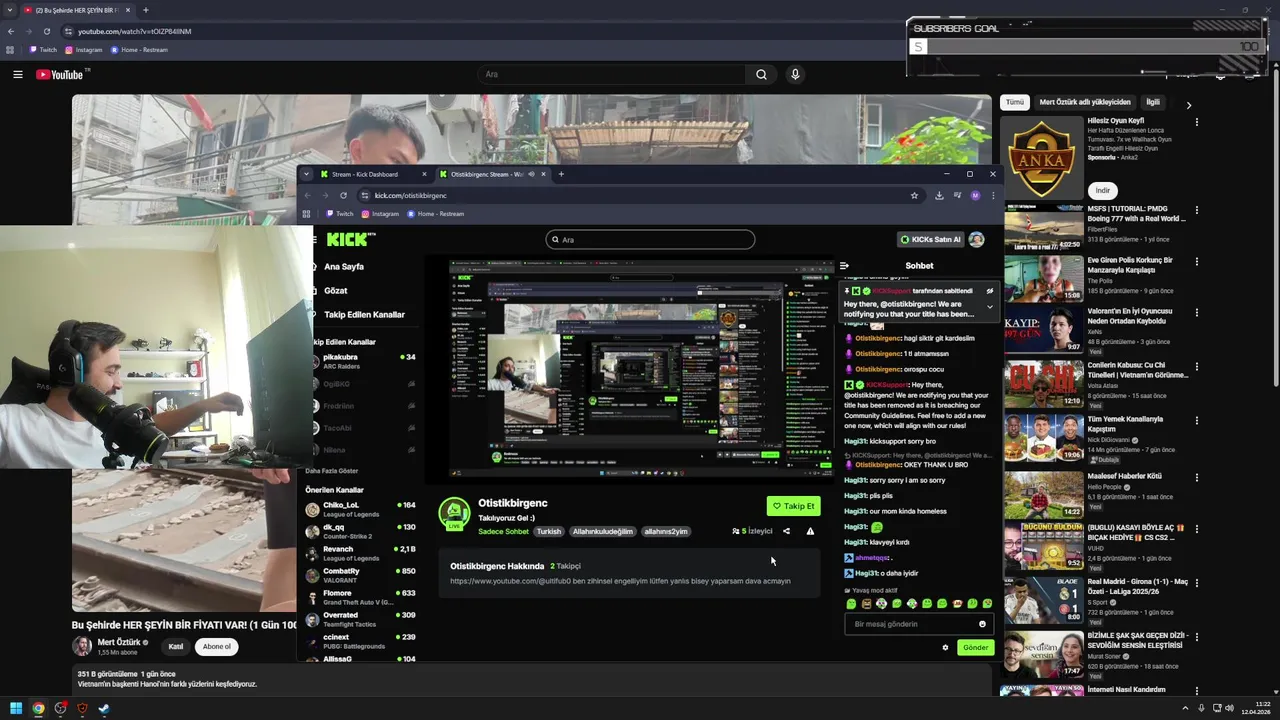The image size is (1280, 720).
Task: Open Steam from the taskbar
Action: coord(103,709)
